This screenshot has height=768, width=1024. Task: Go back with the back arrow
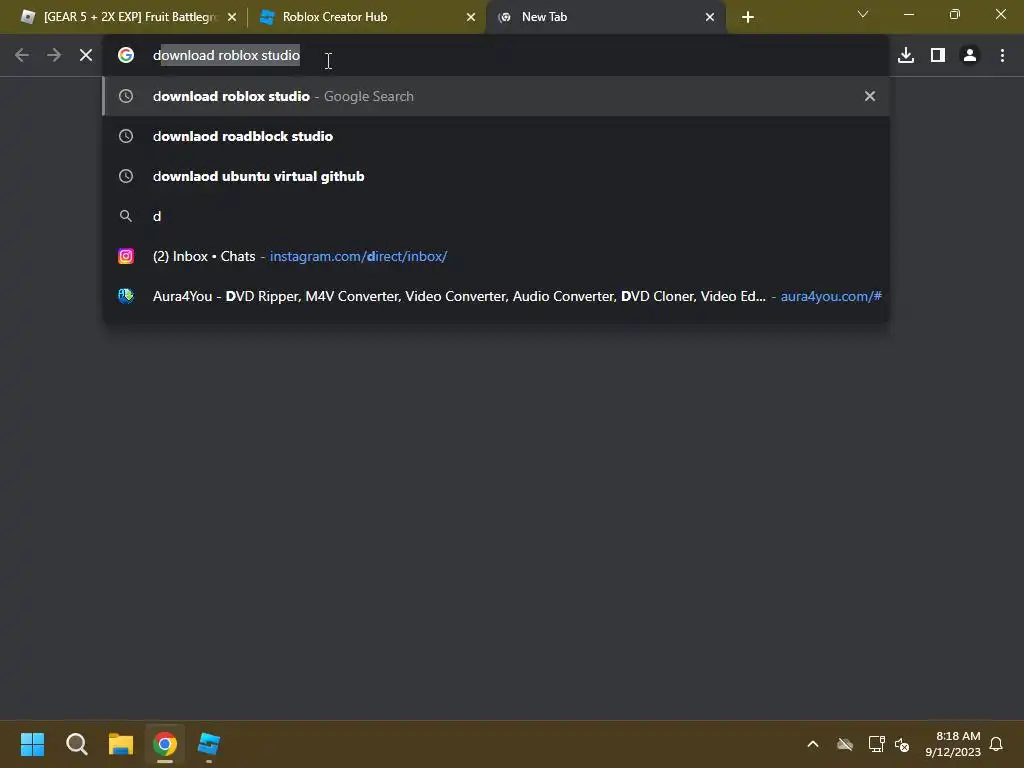click(22, 56)
